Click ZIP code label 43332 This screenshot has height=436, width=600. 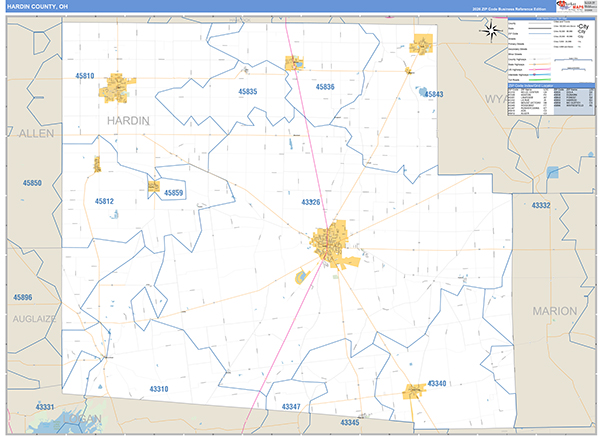point(541,206)
